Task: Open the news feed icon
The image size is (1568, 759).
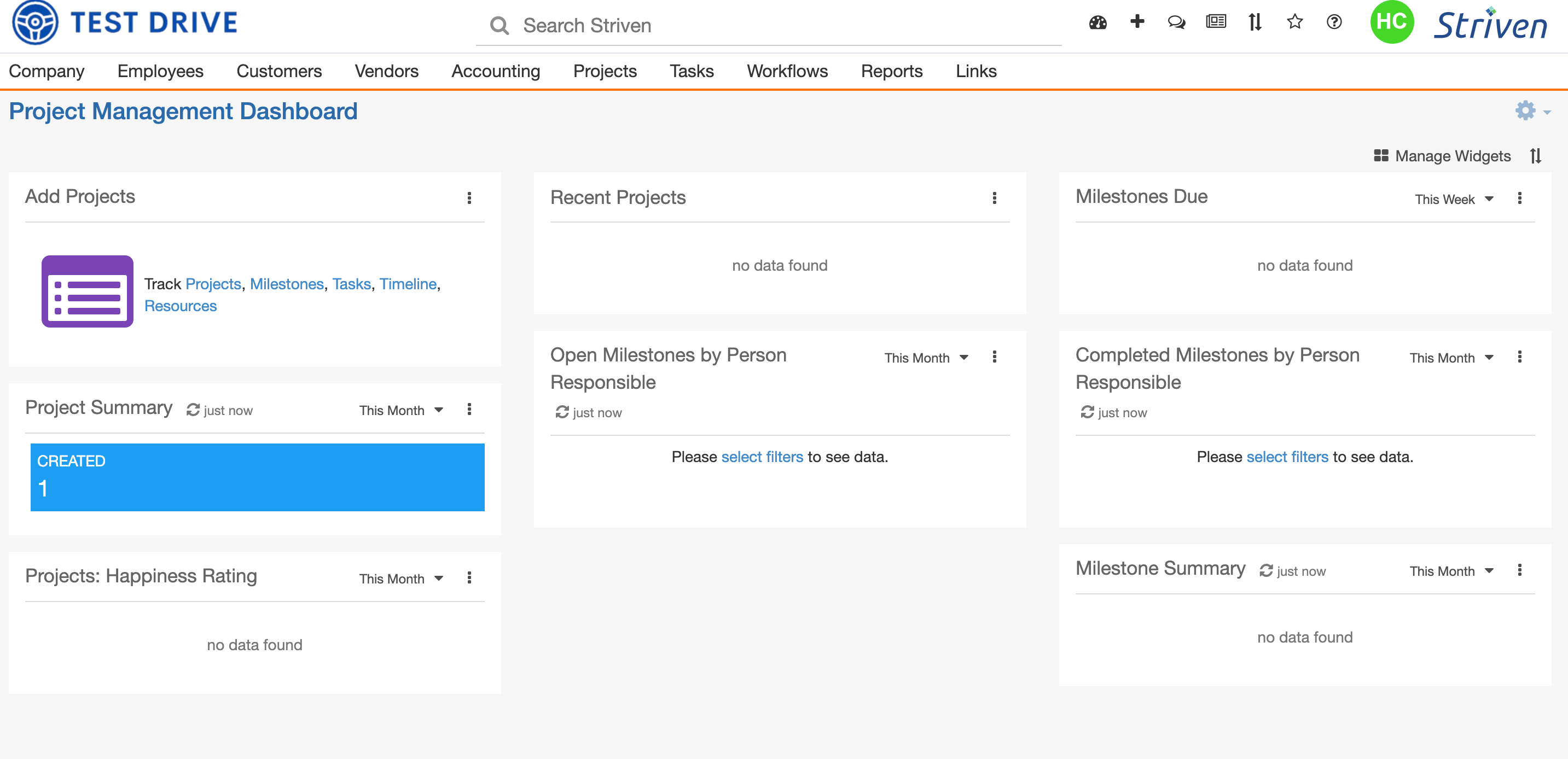Action: [x=1216, y=22]
